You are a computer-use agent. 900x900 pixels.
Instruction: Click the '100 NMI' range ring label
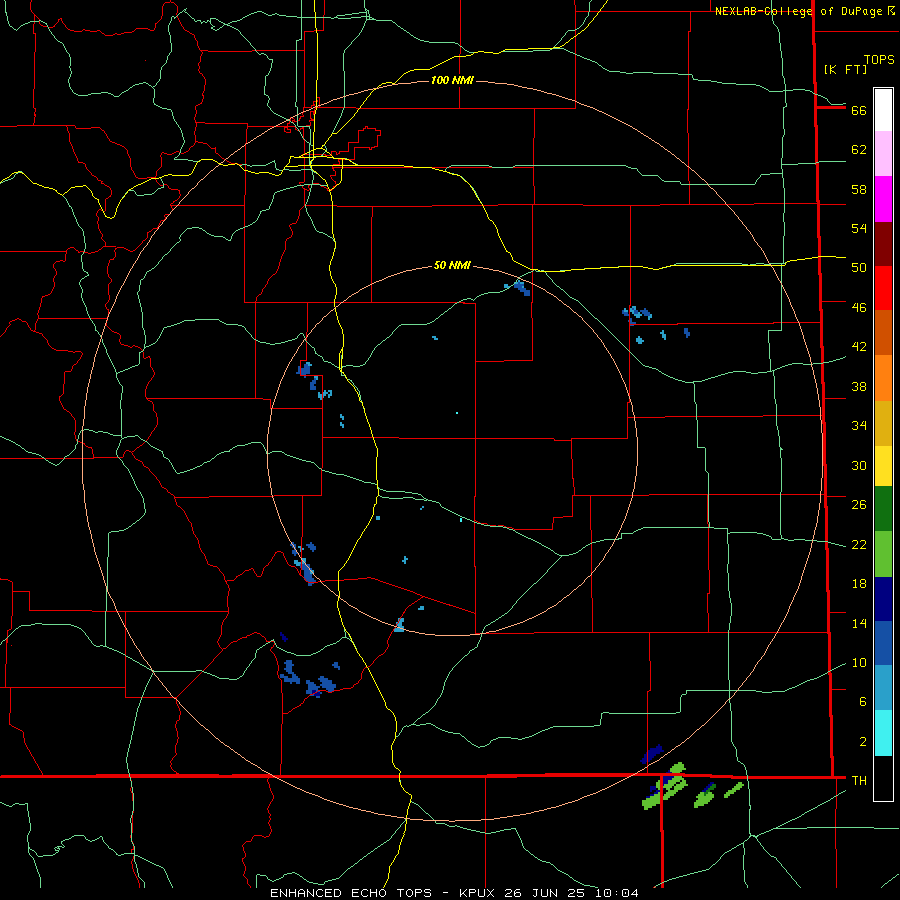click(x=452, y=80)
